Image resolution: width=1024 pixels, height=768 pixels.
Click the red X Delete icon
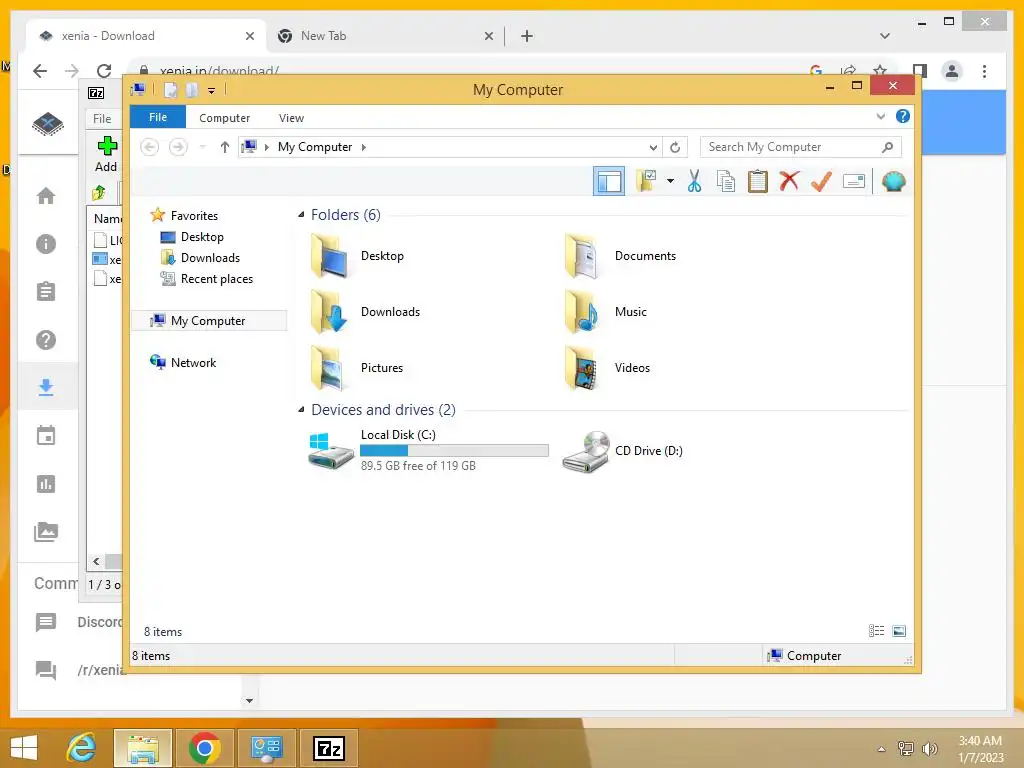tap(789, 181)
